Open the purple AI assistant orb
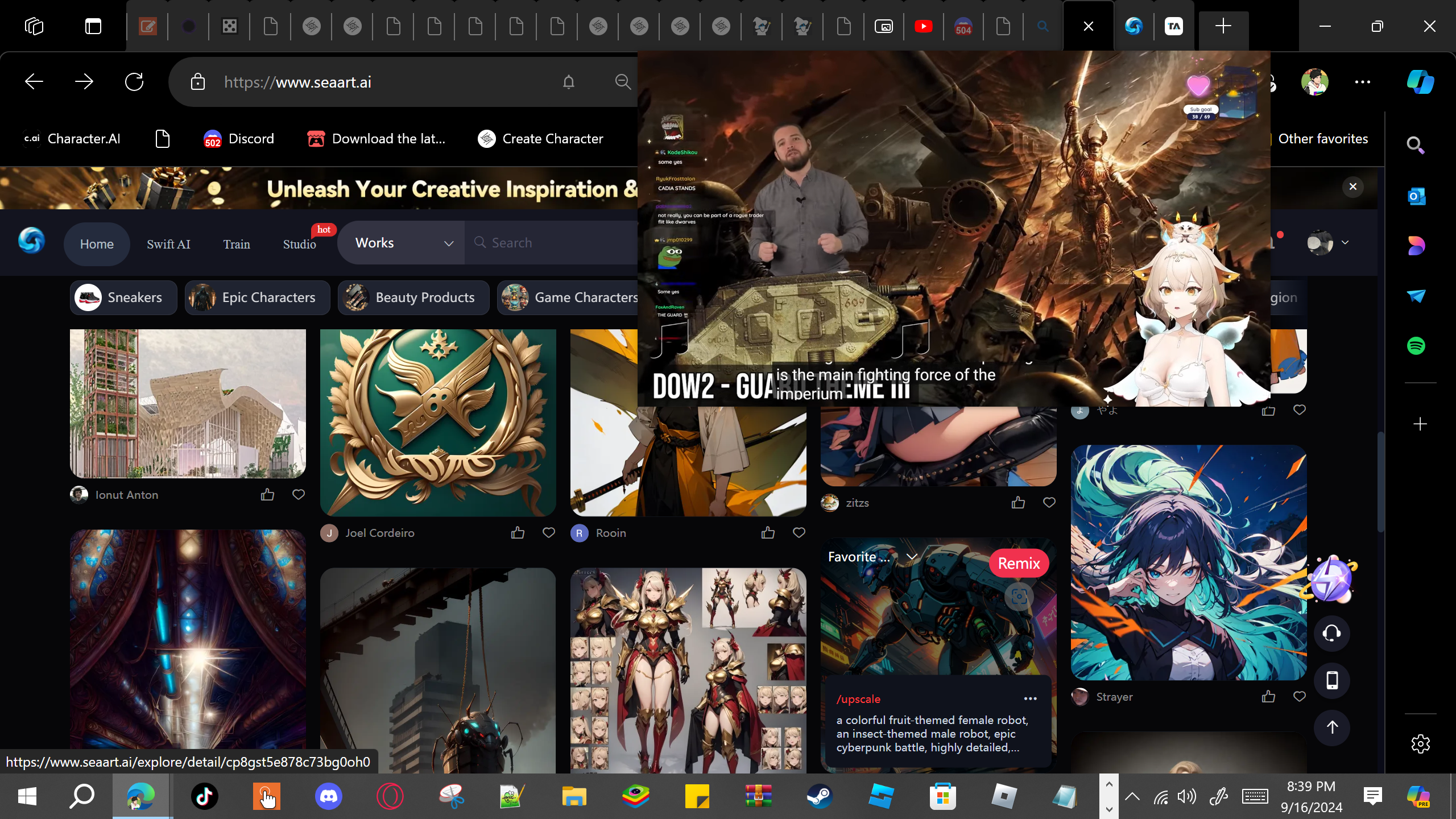This screenshot has height=819, width=1456. tap(1331, 580)
